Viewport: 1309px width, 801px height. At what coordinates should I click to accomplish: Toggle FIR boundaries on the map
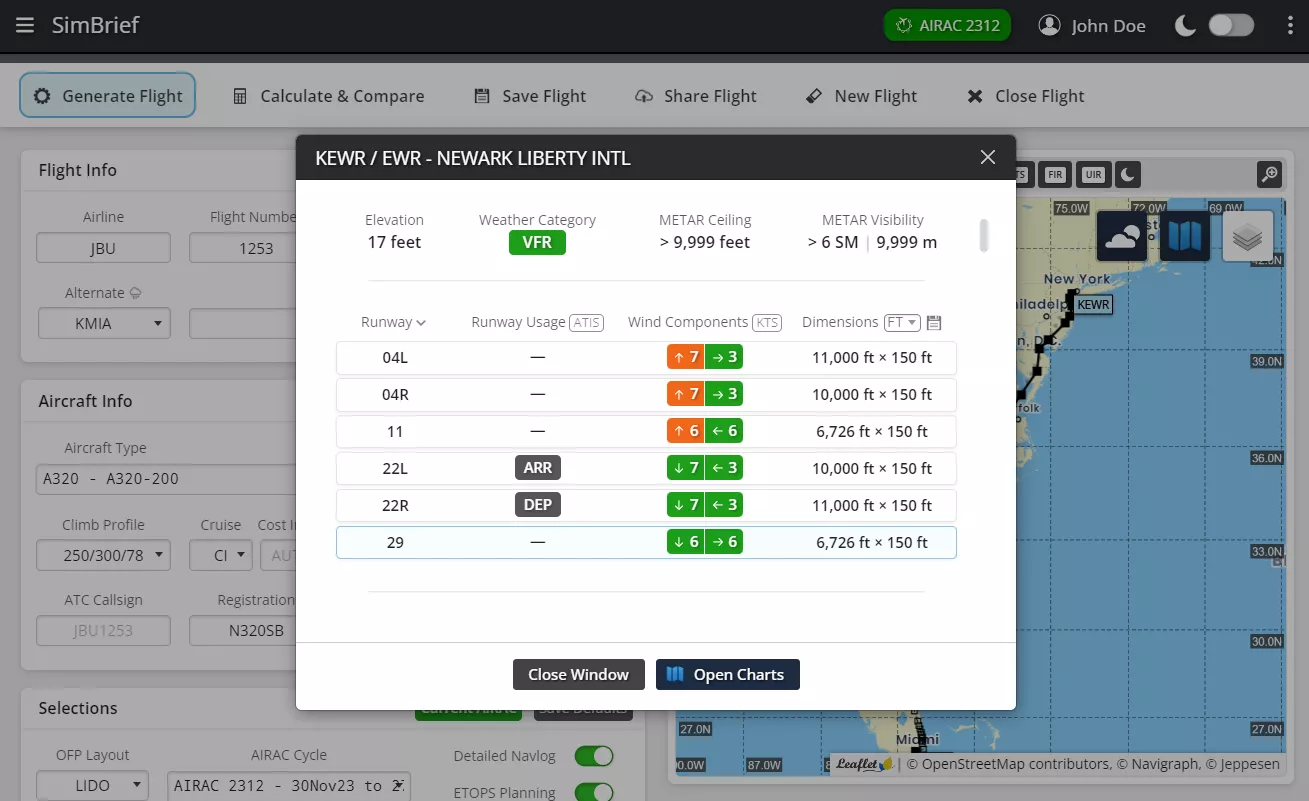(x=1054, y=174)
